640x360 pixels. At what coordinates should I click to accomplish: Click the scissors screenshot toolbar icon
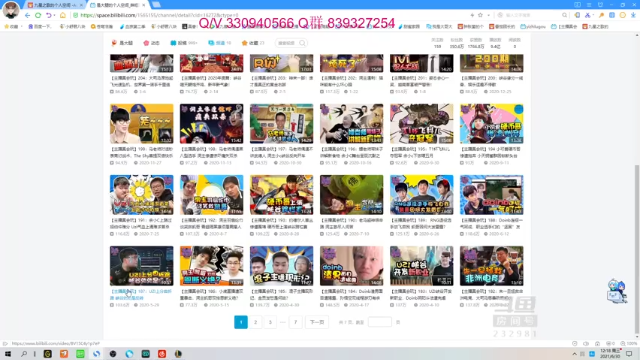coord(587,15)
